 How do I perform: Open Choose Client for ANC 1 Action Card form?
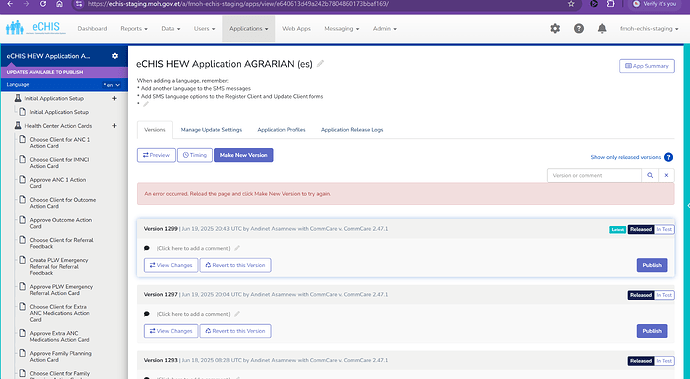(x=60, y=143)
